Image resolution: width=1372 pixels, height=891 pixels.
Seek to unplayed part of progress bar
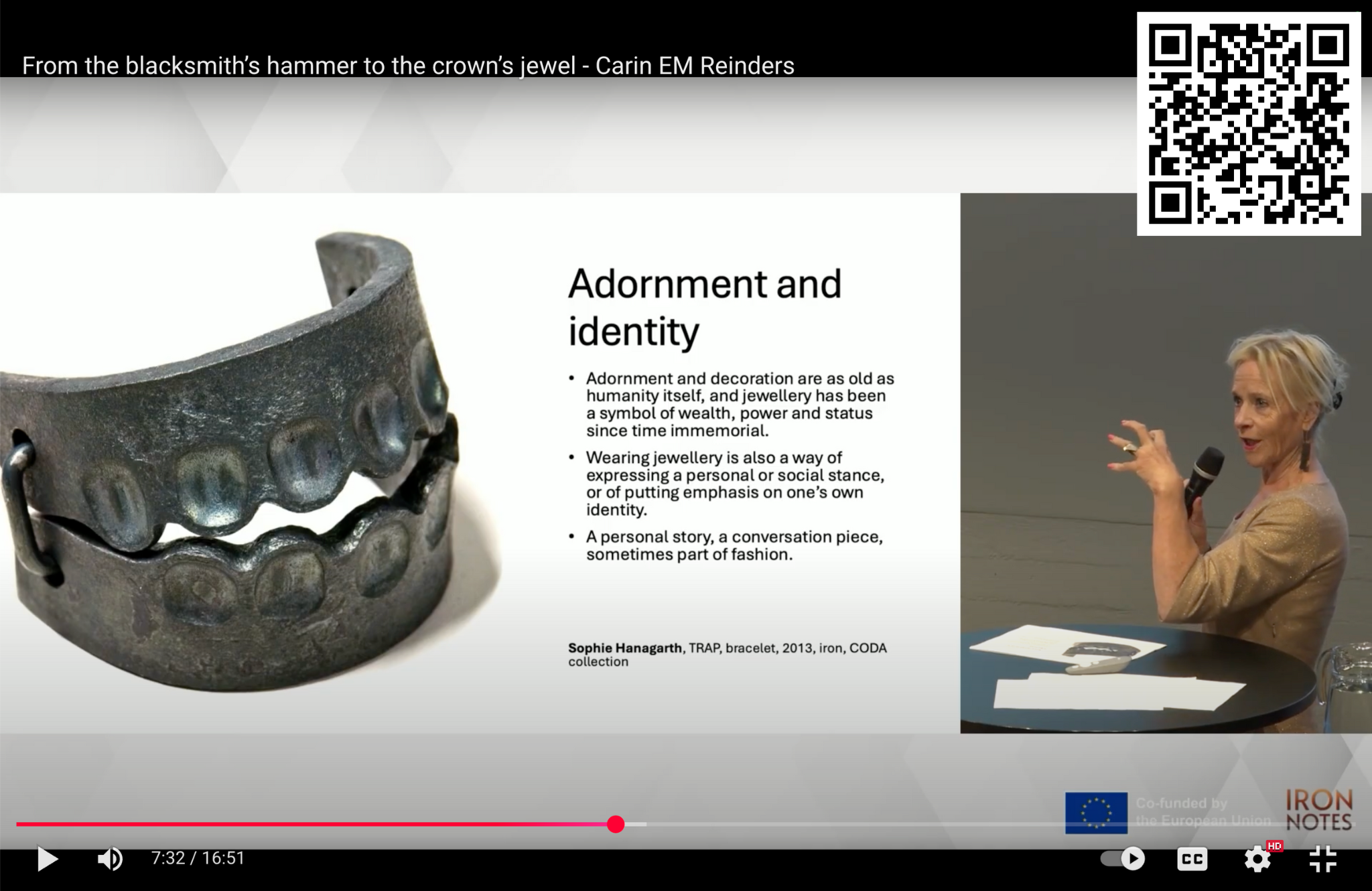pos(871,824)
